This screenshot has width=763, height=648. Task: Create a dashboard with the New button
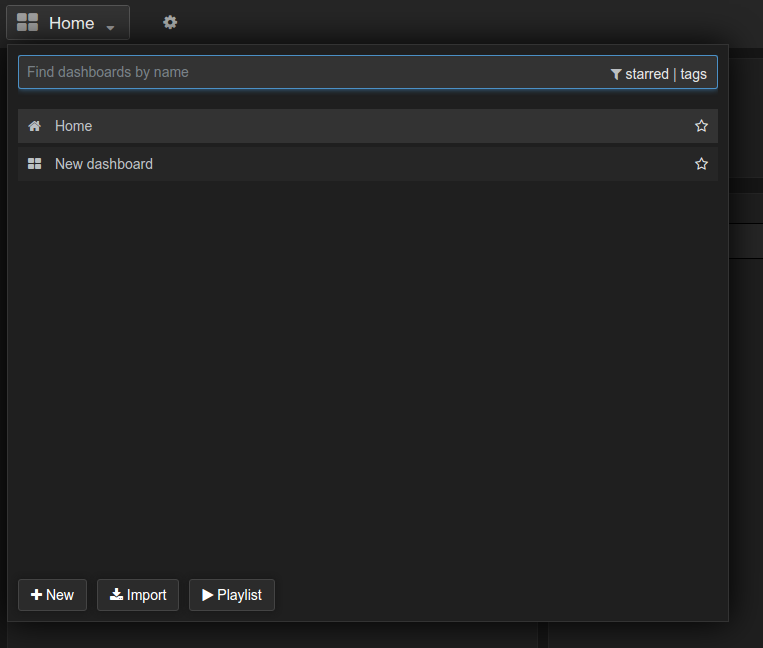[52, 595]
